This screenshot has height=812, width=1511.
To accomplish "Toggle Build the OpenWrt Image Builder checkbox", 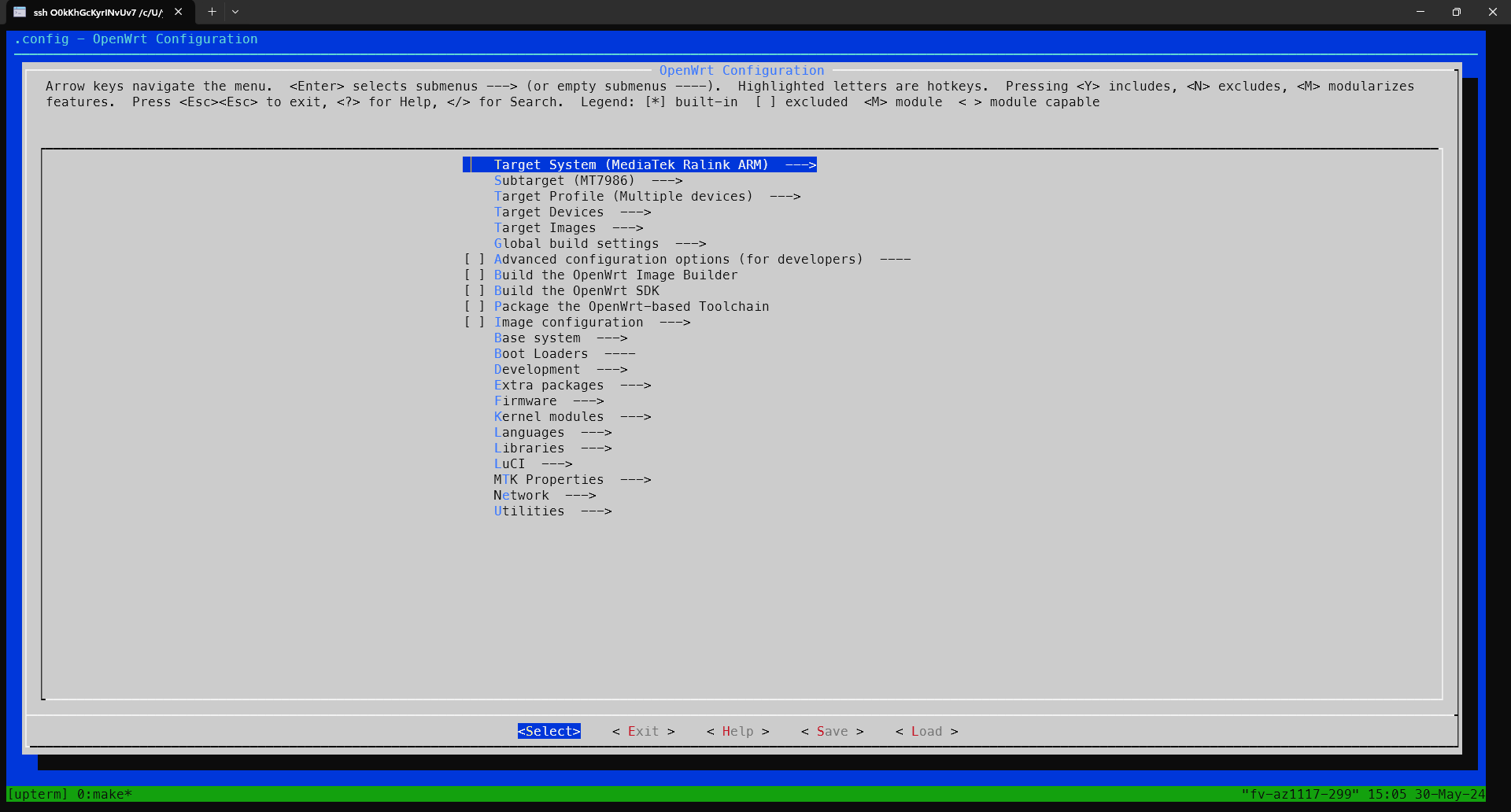I will [474, 275].
